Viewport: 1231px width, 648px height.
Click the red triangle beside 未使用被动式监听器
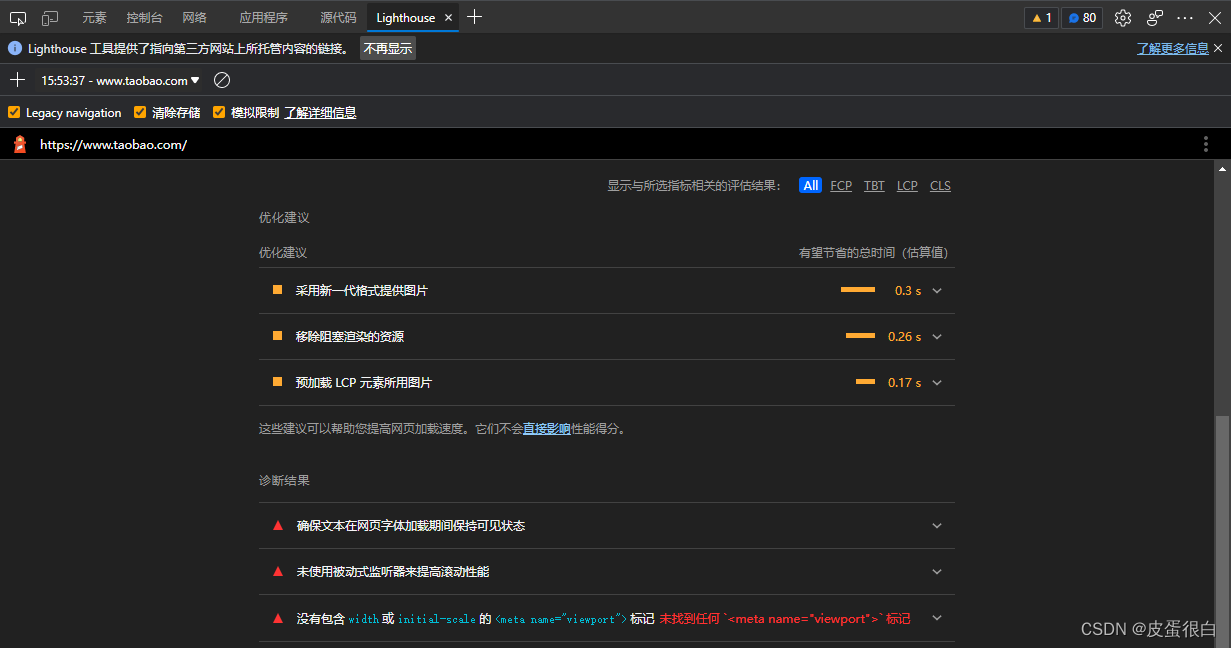(278, 572)
